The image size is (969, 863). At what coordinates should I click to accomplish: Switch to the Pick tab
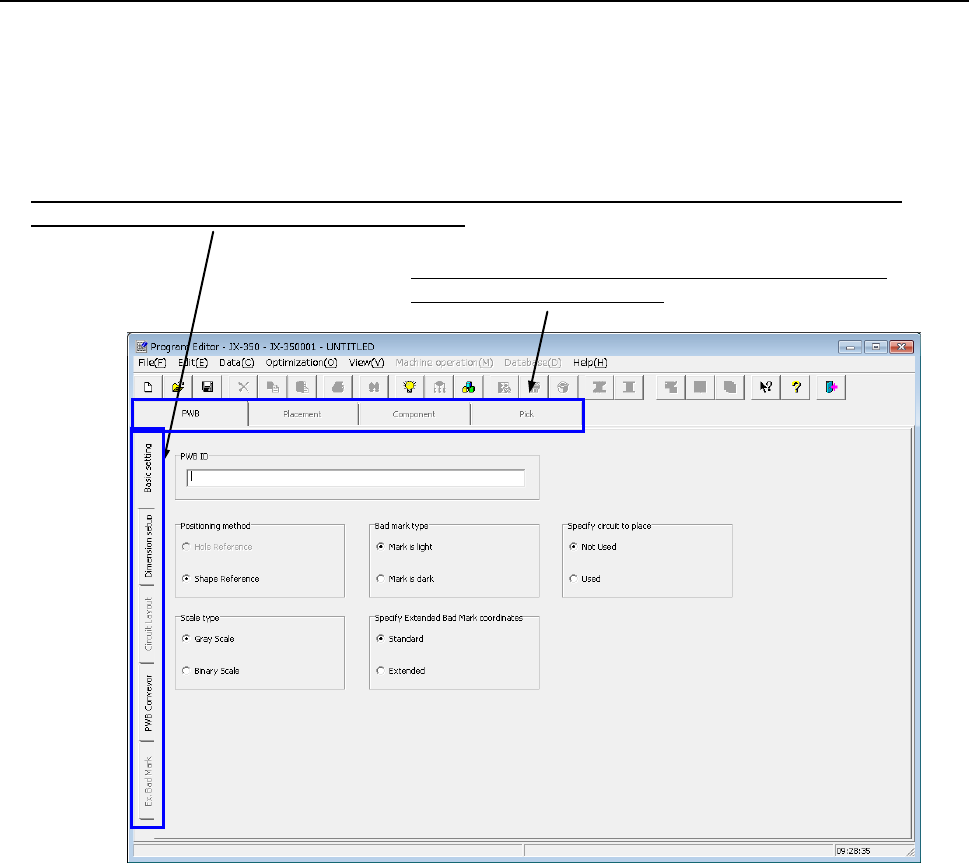(x=526, y=414)
